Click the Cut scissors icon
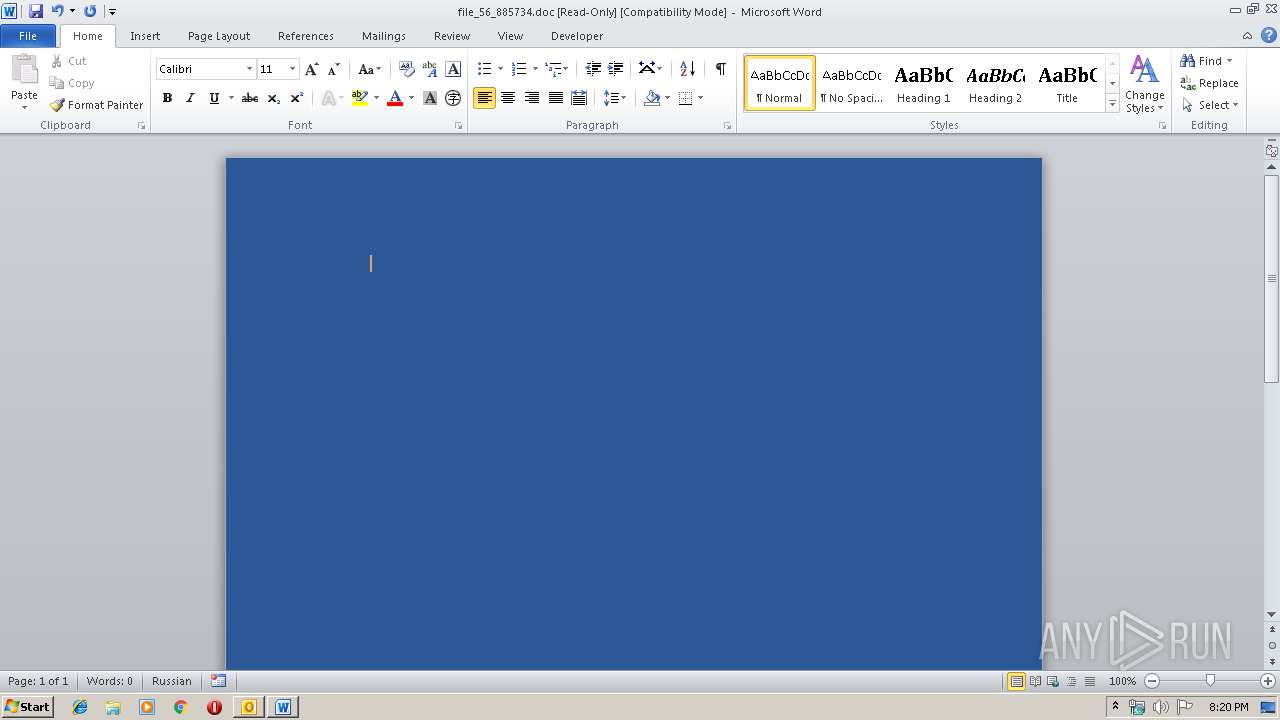This screenshot has width=1280, height=720. click(x=57, y=61)
